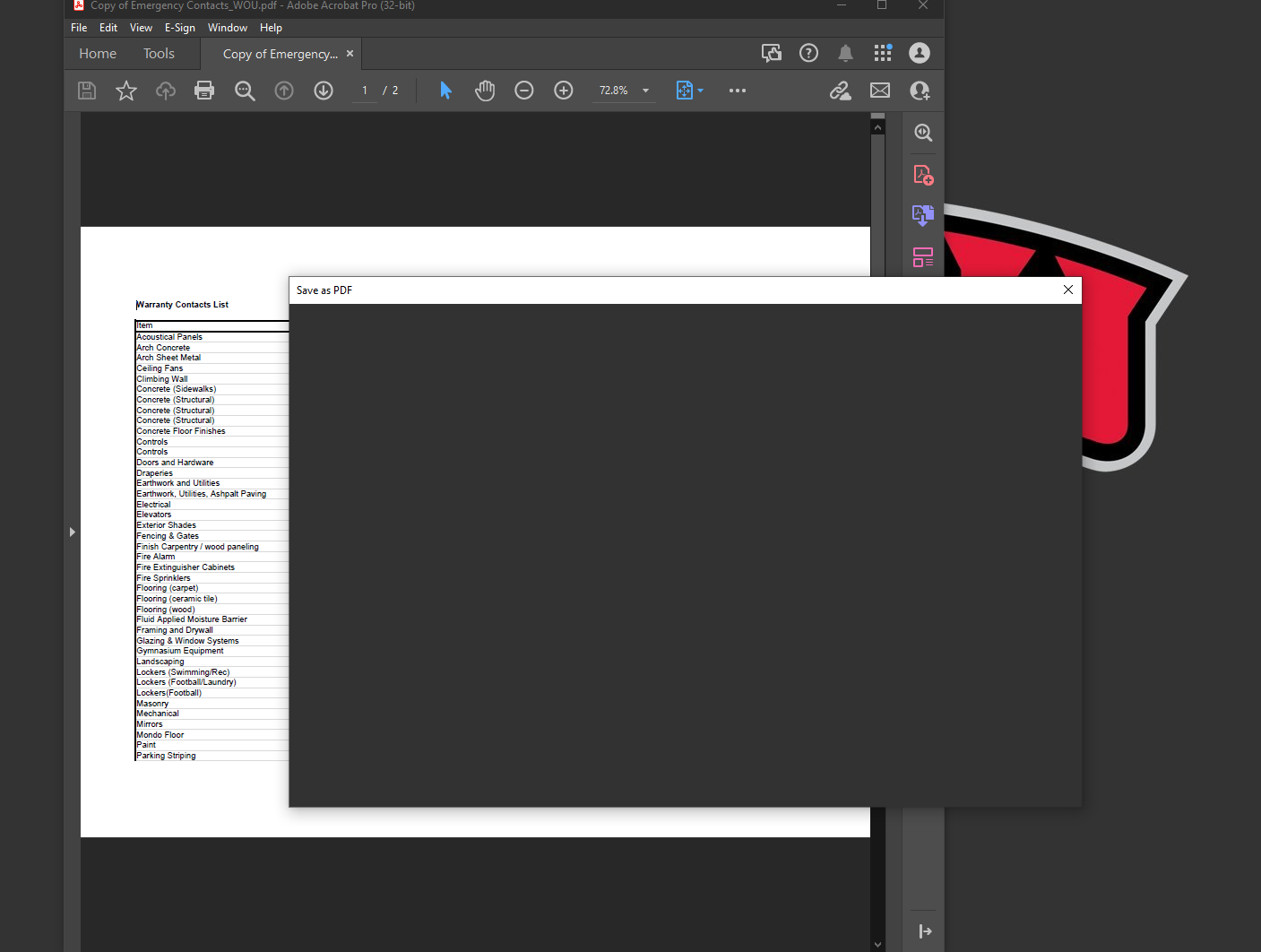Image resolution: width=1261 pixels, height=952 pixels.
Task: Switch to the Tools tab
Action: point(159,54)
